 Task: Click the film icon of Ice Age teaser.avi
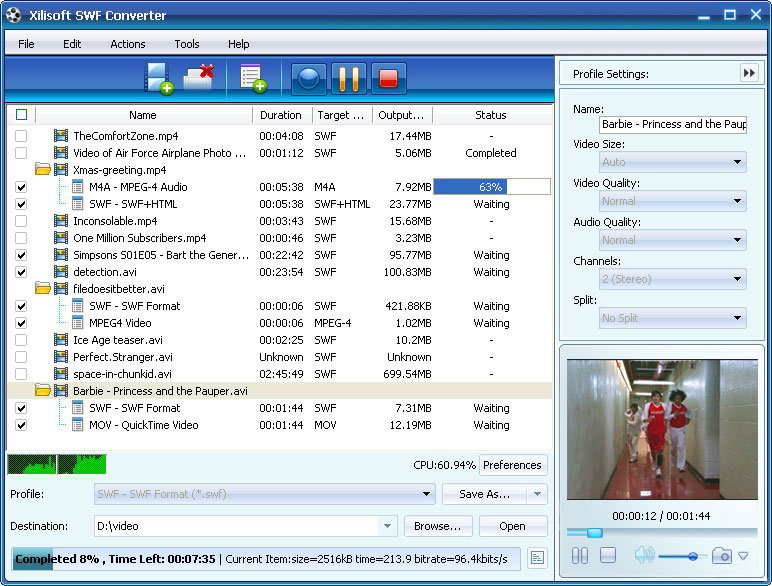point(61,340)
